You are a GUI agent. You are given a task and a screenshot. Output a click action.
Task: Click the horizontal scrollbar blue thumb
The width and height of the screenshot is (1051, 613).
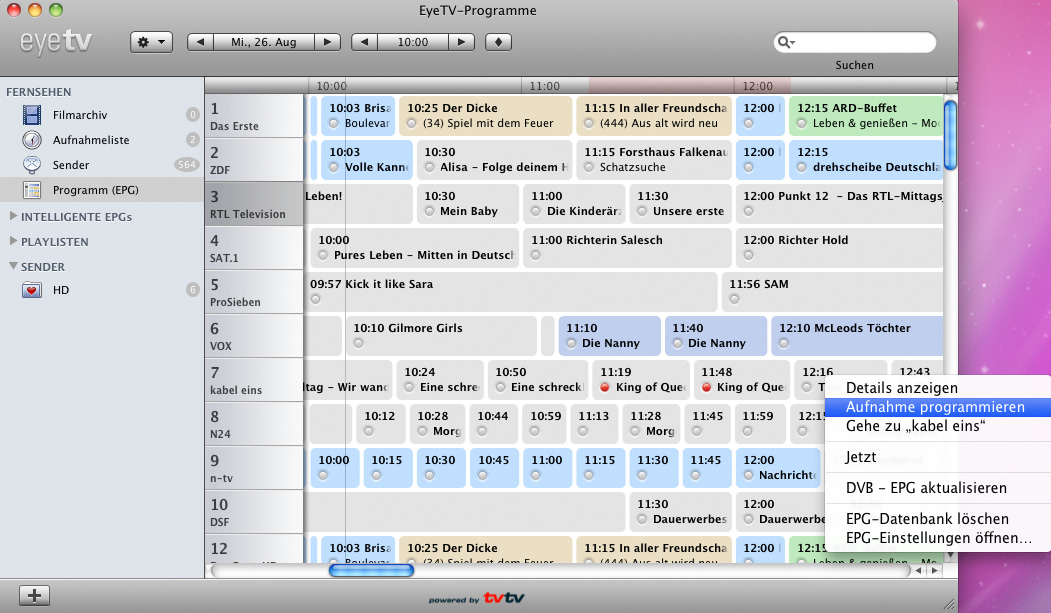coord(371,571)
